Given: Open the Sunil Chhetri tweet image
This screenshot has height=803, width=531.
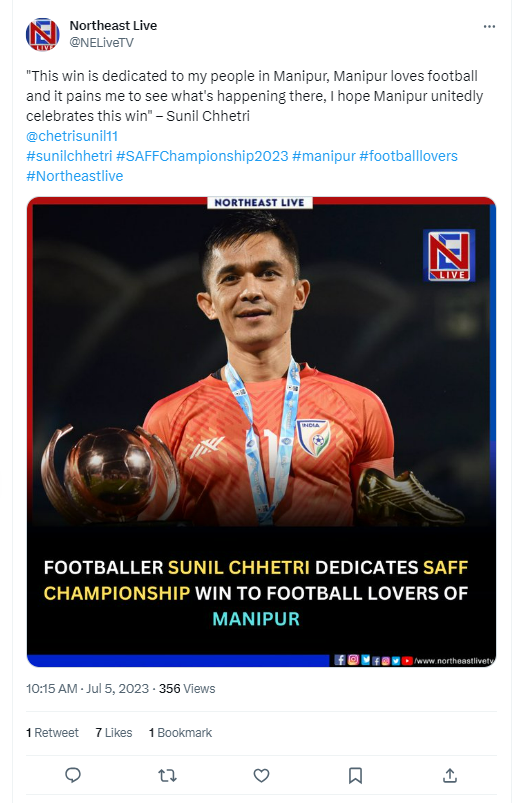Looking at the screenshot, I should (261, 432).
